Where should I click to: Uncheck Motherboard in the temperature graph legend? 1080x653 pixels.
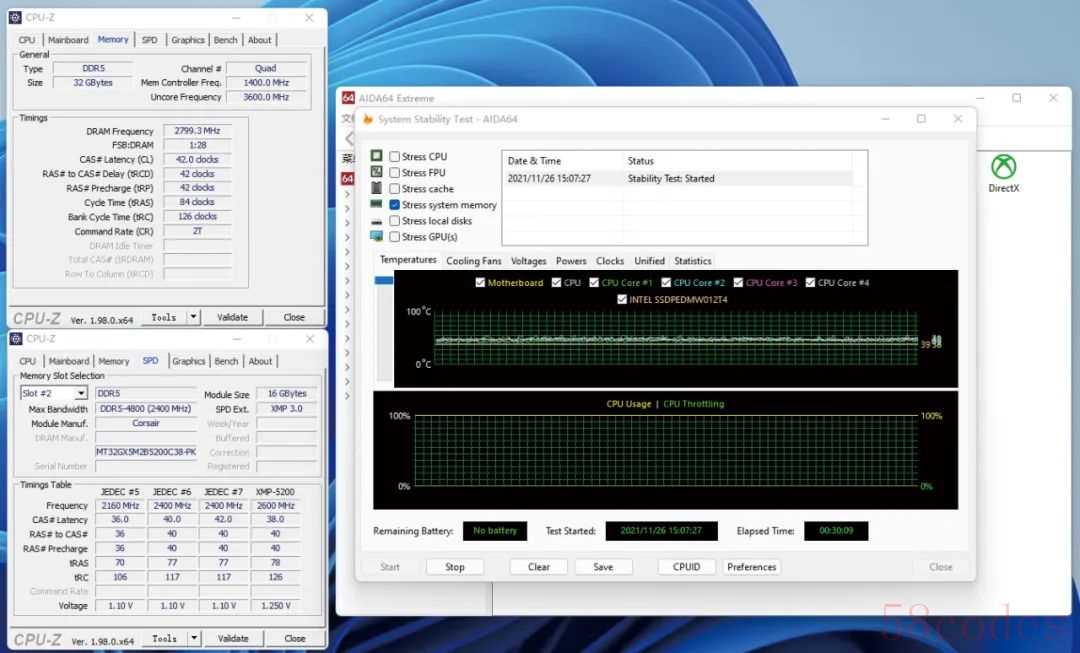point(480,282)
